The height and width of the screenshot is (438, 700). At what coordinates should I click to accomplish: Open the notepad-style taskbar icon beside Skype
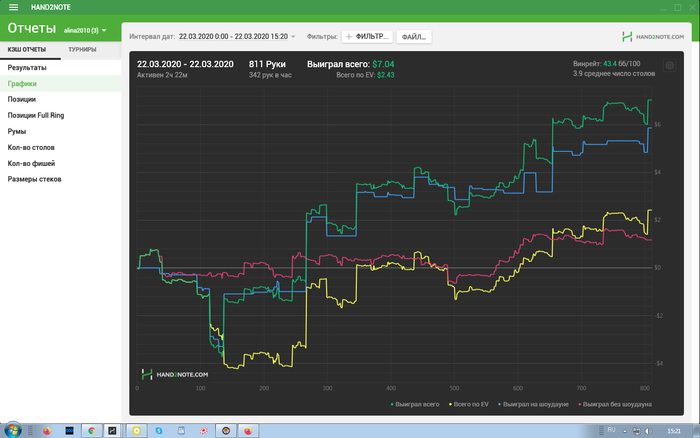pyautogui.click(x=181, y=430)
